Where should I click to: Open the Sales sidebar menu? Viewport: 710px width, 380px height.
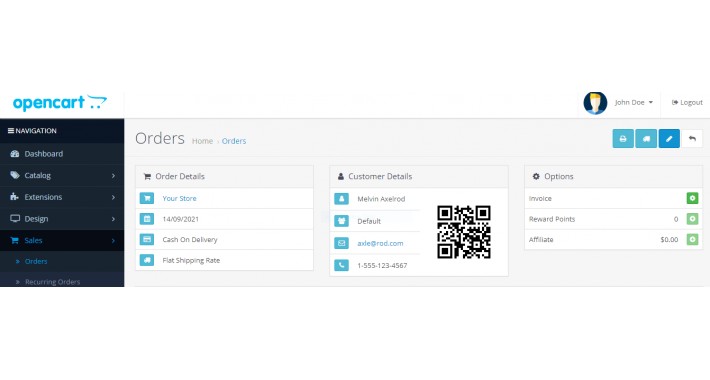pyautogui.click(x=62, y=241)
